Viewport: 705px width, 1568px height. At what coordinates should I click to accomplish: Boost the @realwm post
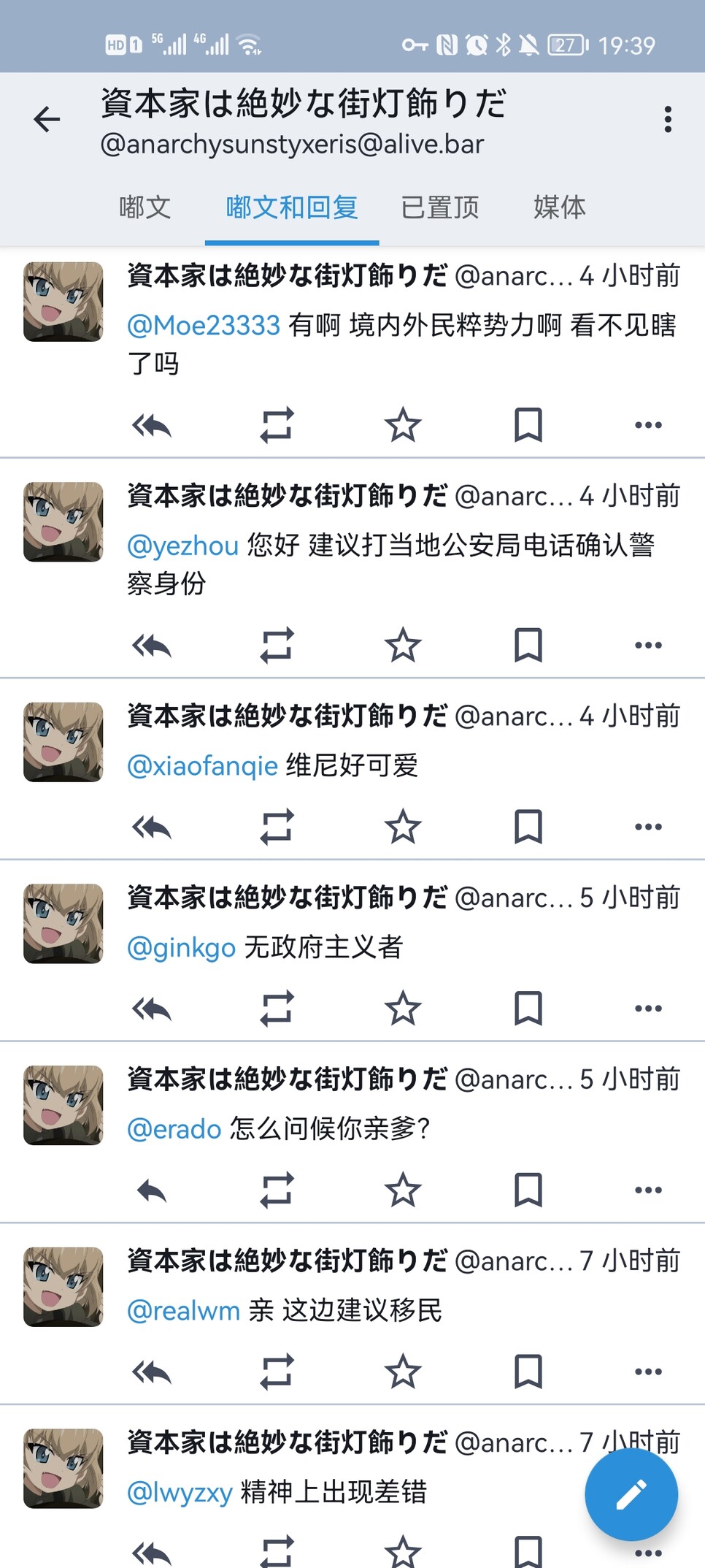pyautogui.click(x=277, y=1372)
